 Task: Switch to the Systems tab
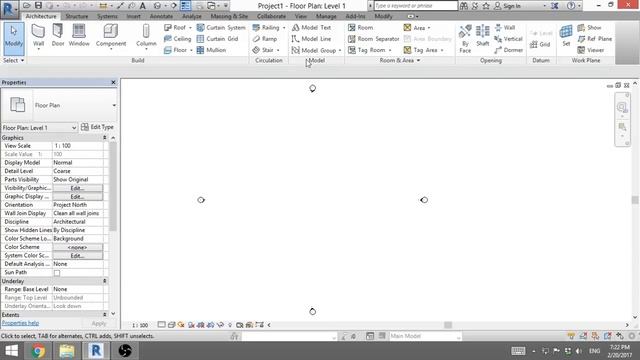[107, 16]
